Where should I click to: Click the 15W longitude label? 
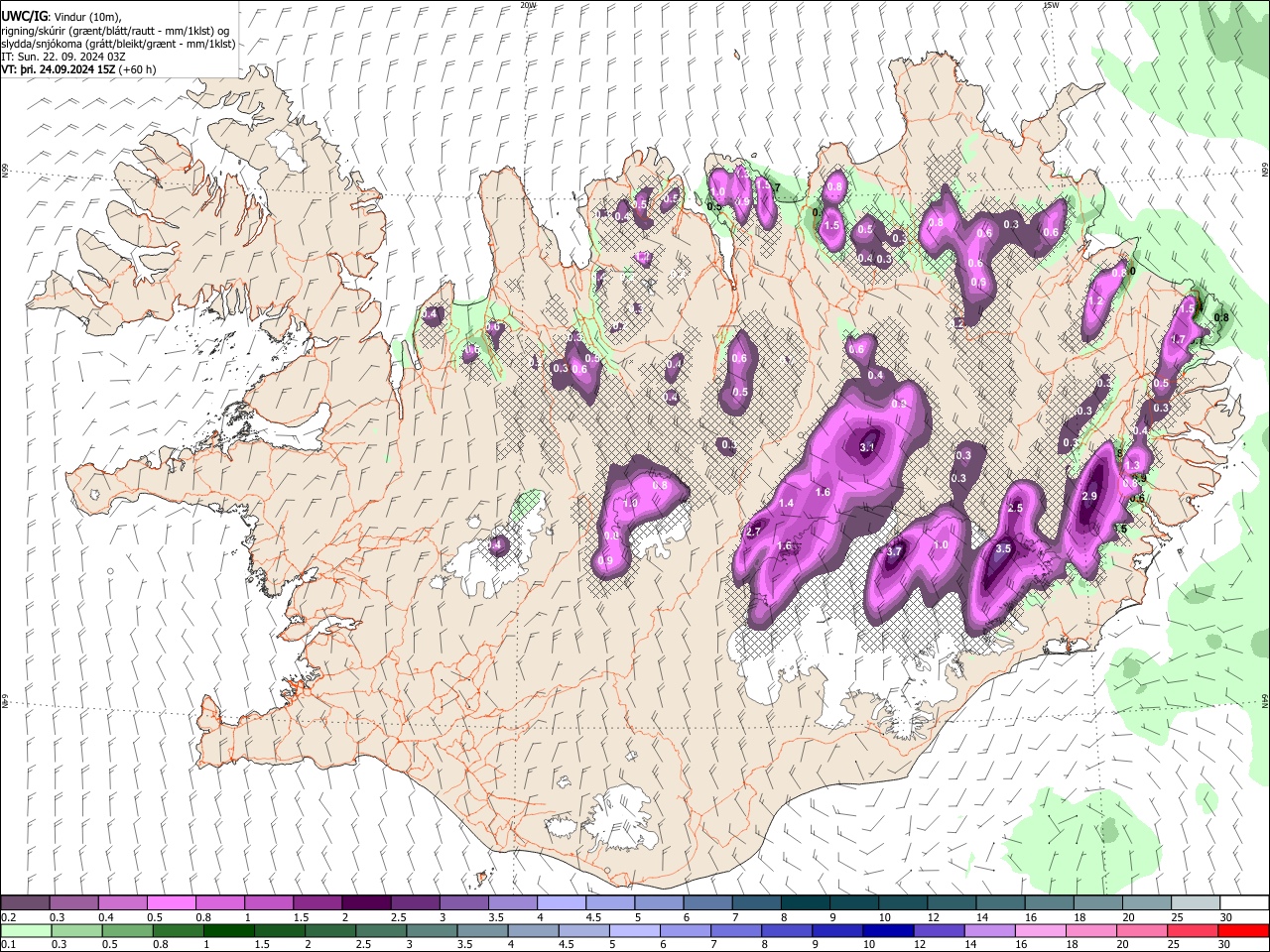click(x=1051, y=5)
